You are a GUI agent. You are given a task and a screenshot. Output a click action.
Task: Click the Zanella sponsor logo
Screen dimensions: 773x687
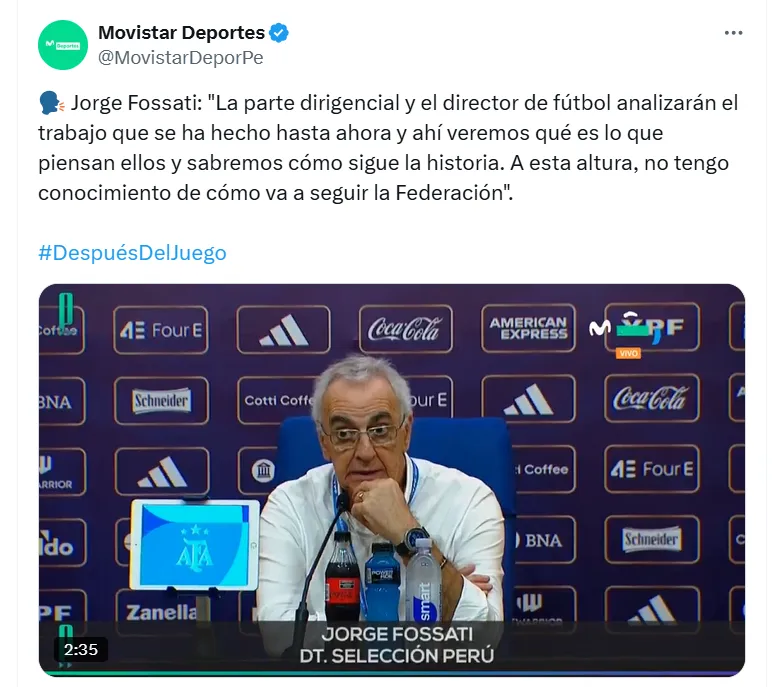click(x=161, y=613)
